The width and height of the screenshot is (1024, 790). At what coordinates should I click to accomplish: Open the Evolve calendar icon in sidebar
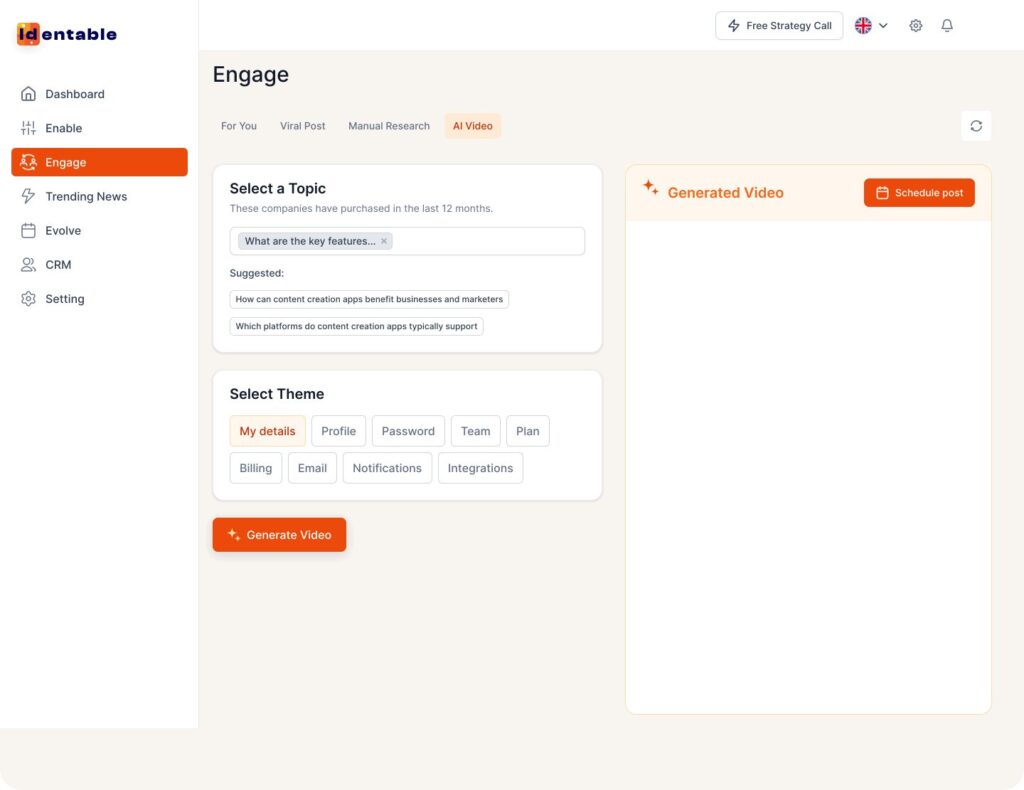(x=28, y=230)
